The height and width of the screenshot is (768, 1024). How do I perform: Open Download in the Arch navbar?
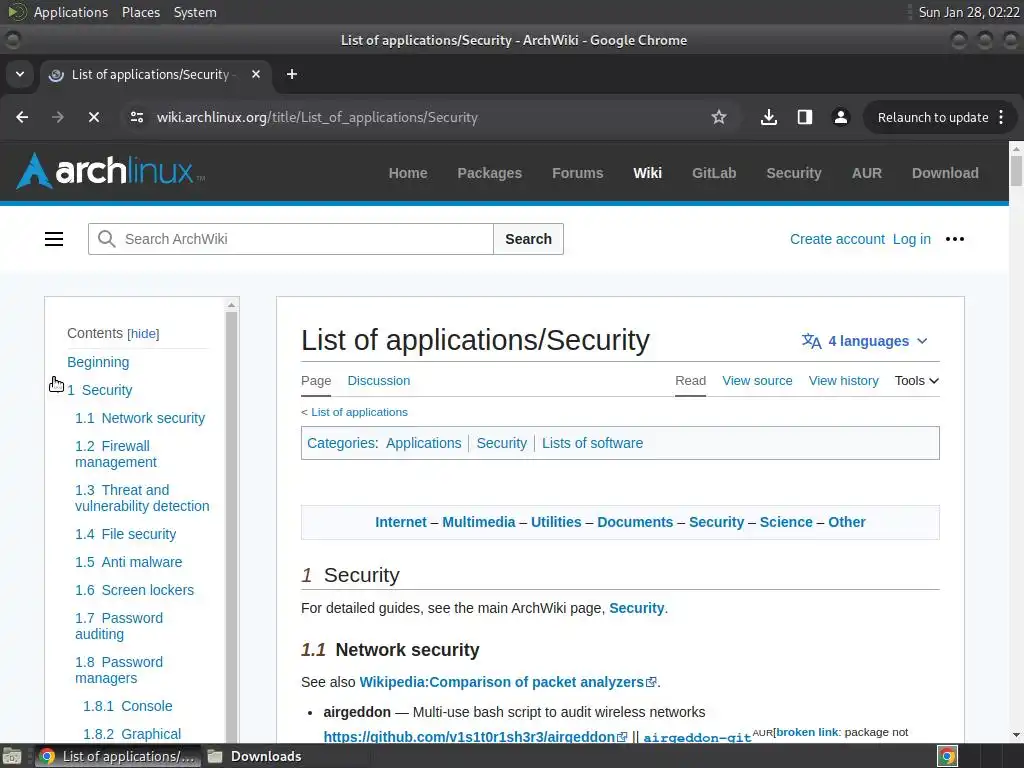[945, 173]
